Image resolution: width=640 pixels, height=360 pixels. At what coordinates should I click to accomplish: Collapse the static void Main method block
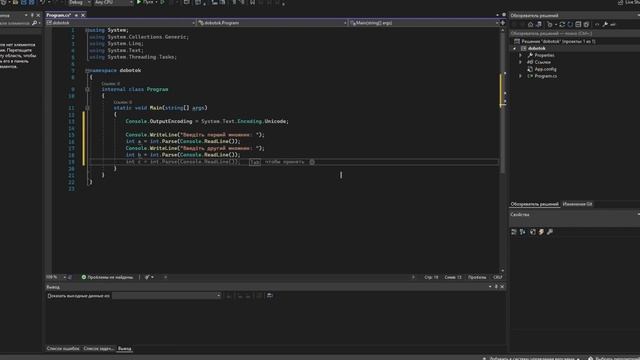point(87,108)
